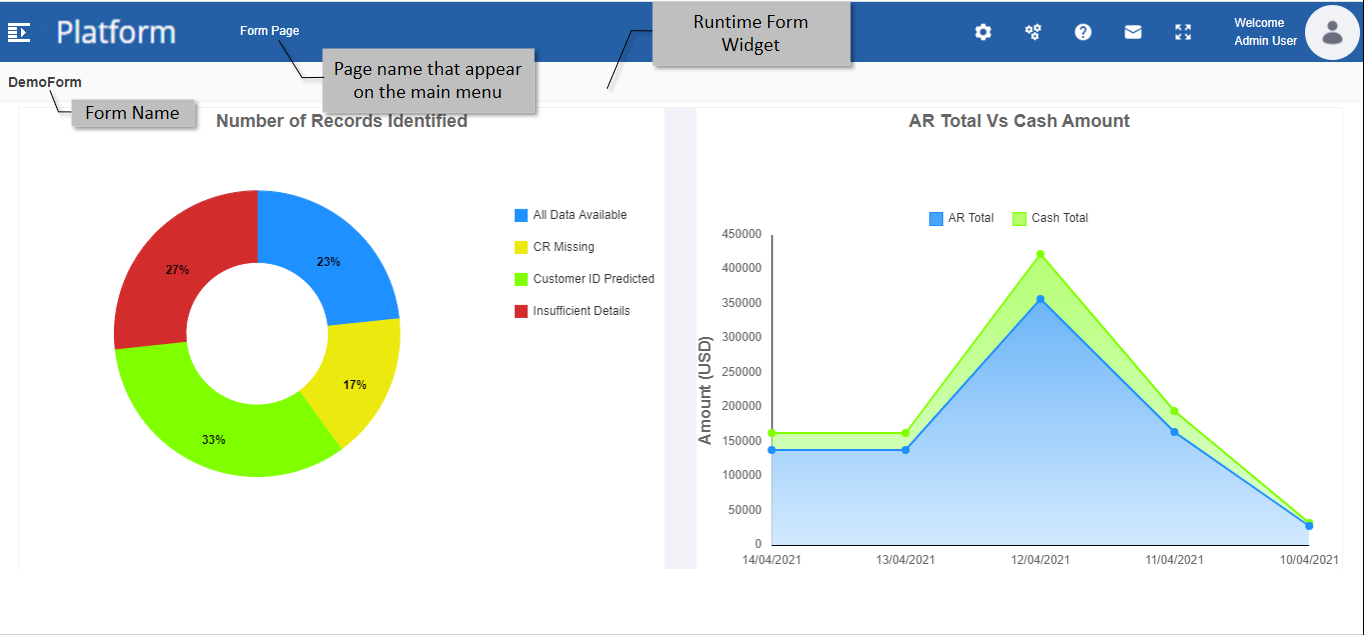Click AR Total data point at 12/04/2021
Image resolution: width=1364 pixels, height=635 pixels.
click(1040, 299)
